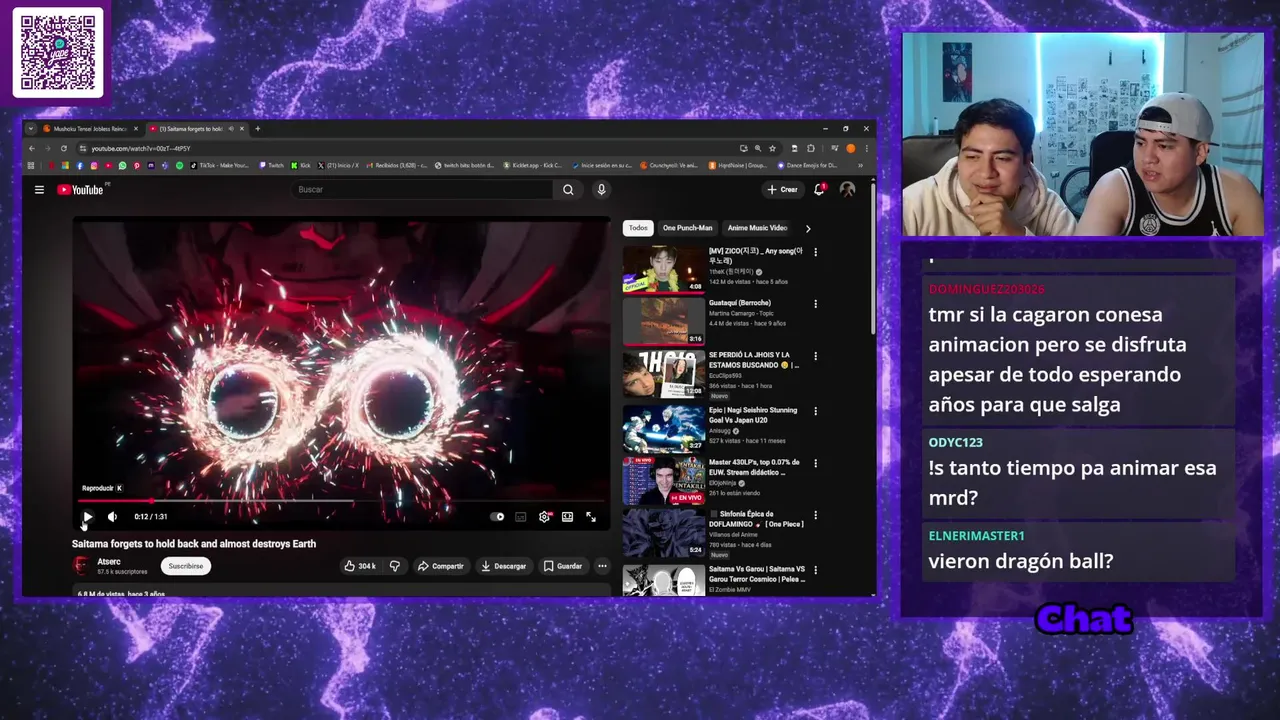Click the page scrollbar in the browser
This screenshot has height=720, width=1280.
click(x=873, y=259)
